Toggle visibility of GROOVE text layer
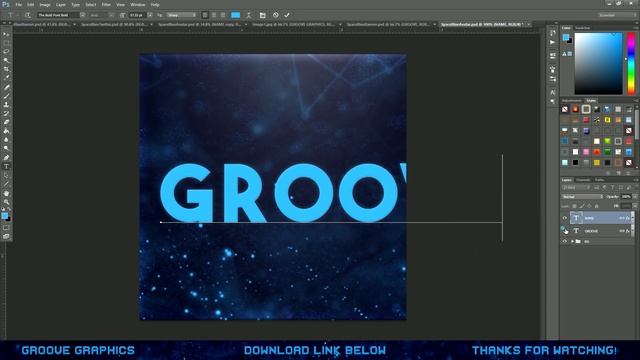Viewport: 640px width, 360px height. [x=565, y=231]
